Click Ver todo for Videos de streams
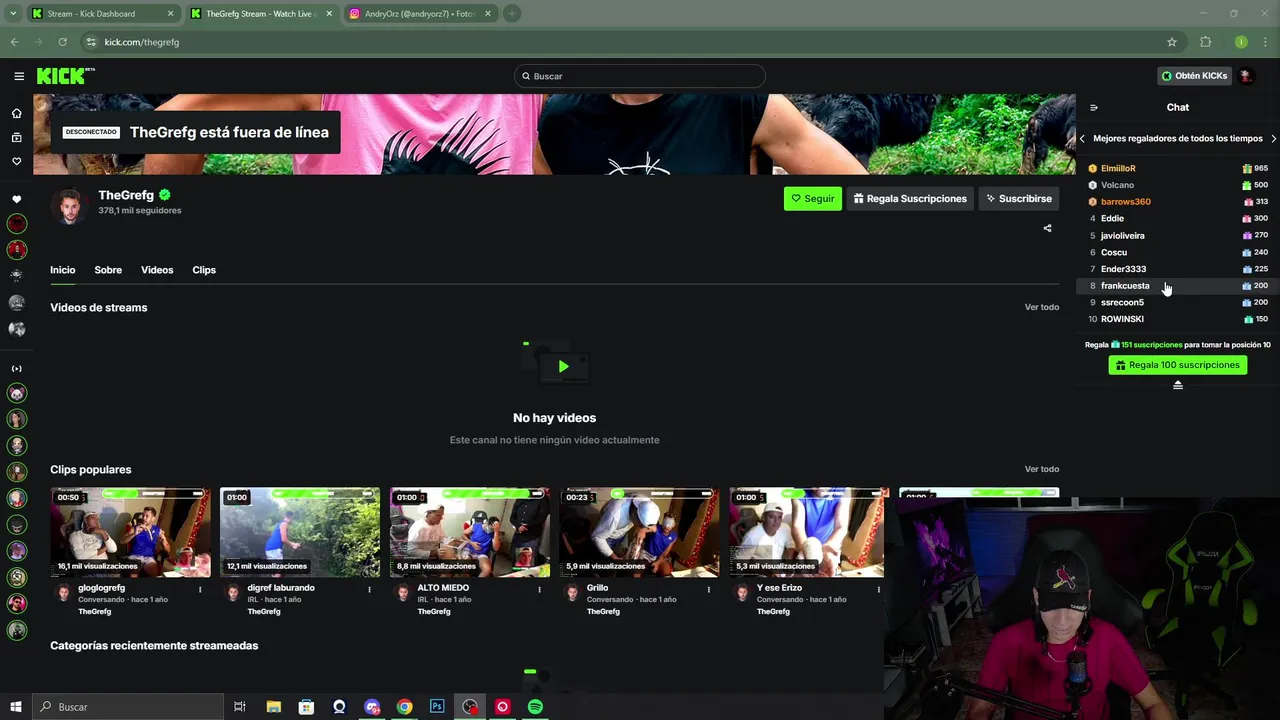This screenshot has height=720, width=1280. tap(1042, 307)
